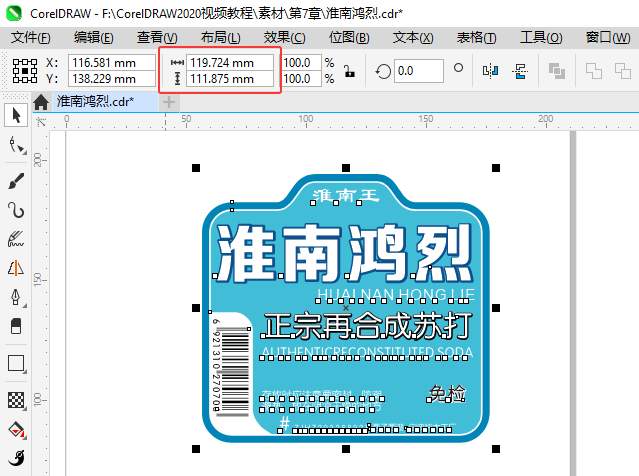Choose the Pen nib tool
This screenshot has height=476, width=639.
pyautogui.click(x=16, y=297)
